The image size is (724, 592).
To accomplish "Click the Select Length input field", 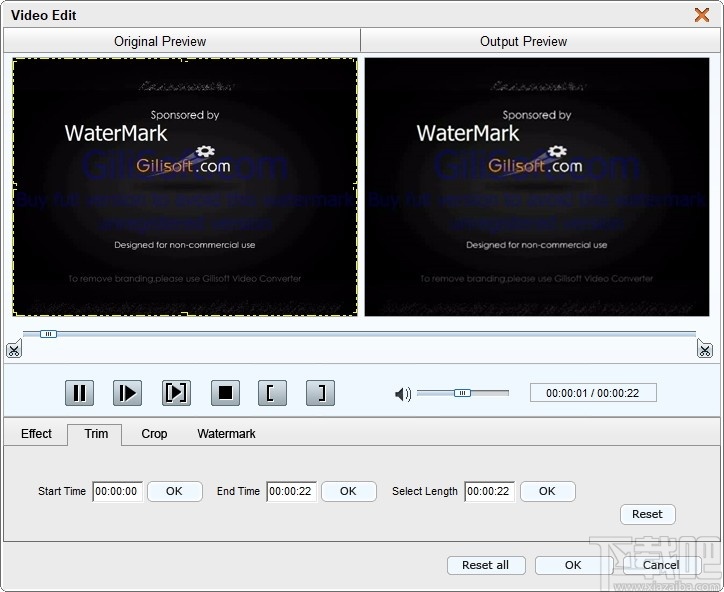I will (x=489, y=491).
